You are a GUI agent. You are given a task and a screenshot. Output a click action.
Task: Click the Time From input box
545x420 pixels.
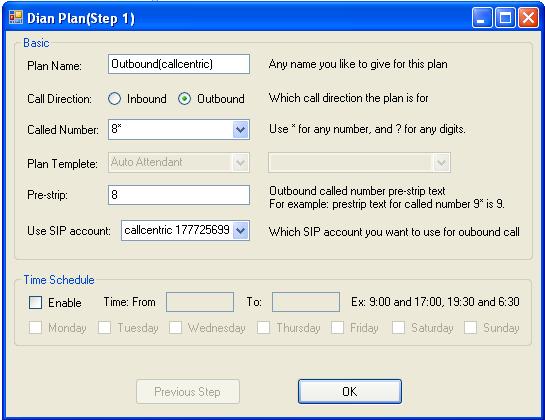point(200,302)
